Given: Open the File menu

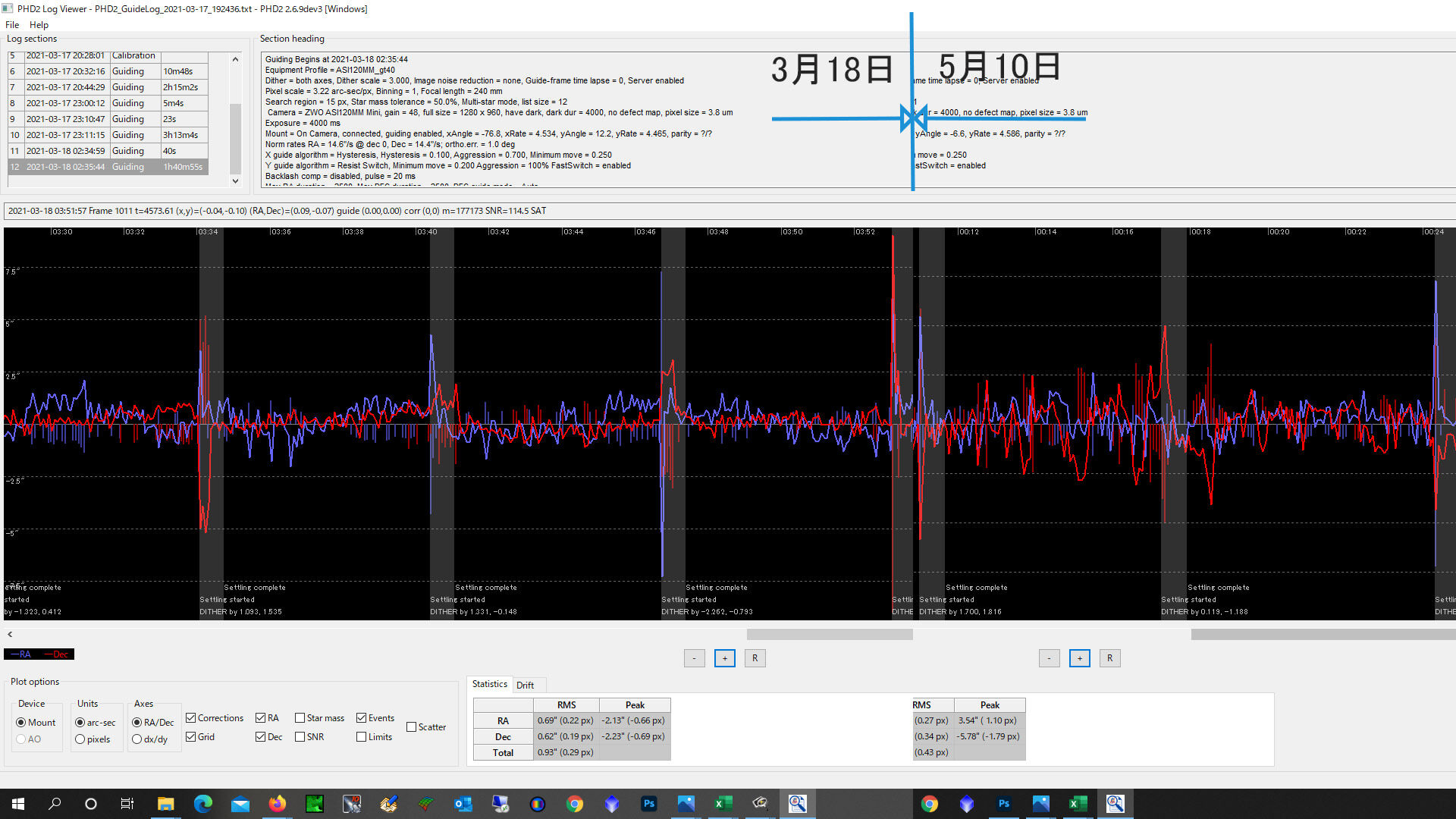Looking at the screenshot, I should tap(12, 25).
